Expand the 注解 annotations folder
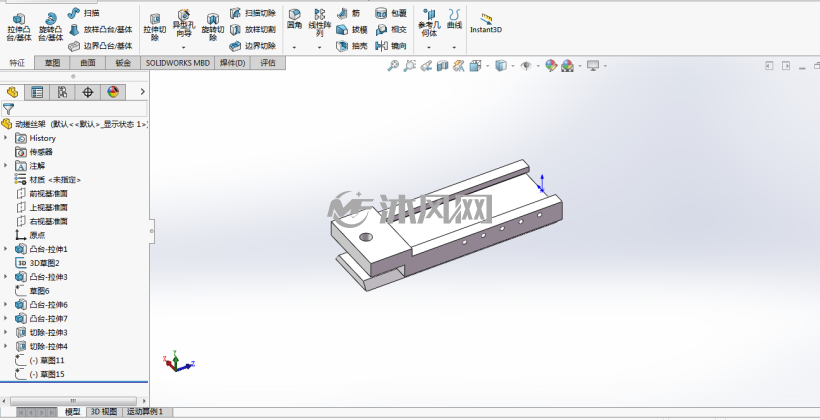Image resolution: width=820 pixels, height=420 pixels. tap(6, 166)
